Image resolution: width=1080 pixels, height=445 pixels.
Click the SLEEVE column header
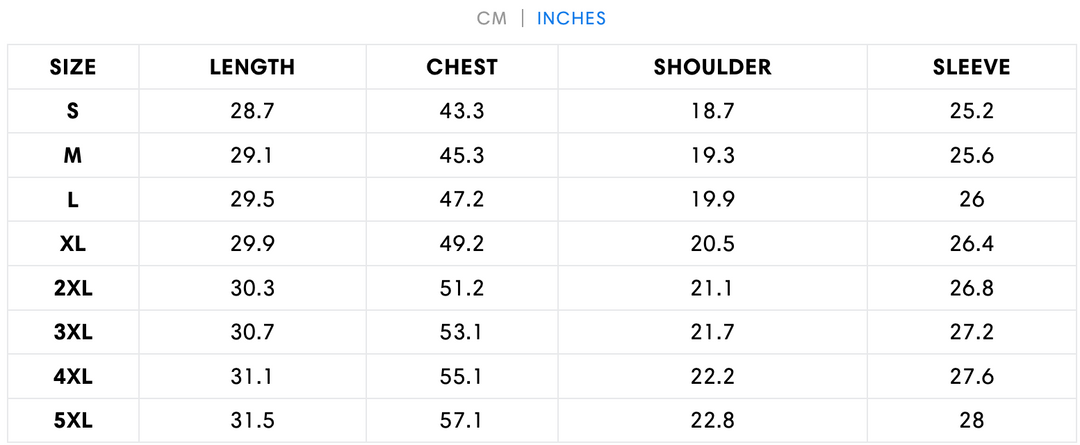coord(971,67)
